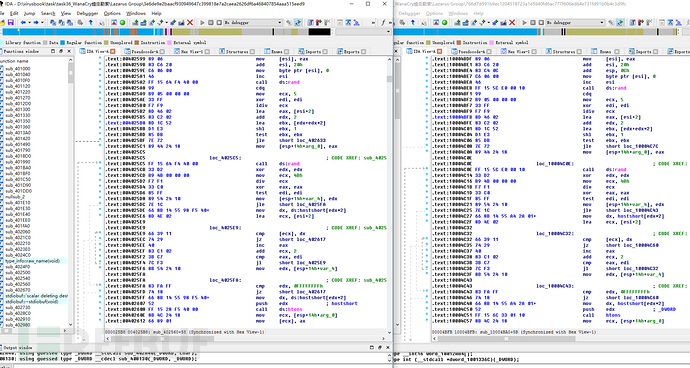Open the Edit menu in left IDA window

14,13
